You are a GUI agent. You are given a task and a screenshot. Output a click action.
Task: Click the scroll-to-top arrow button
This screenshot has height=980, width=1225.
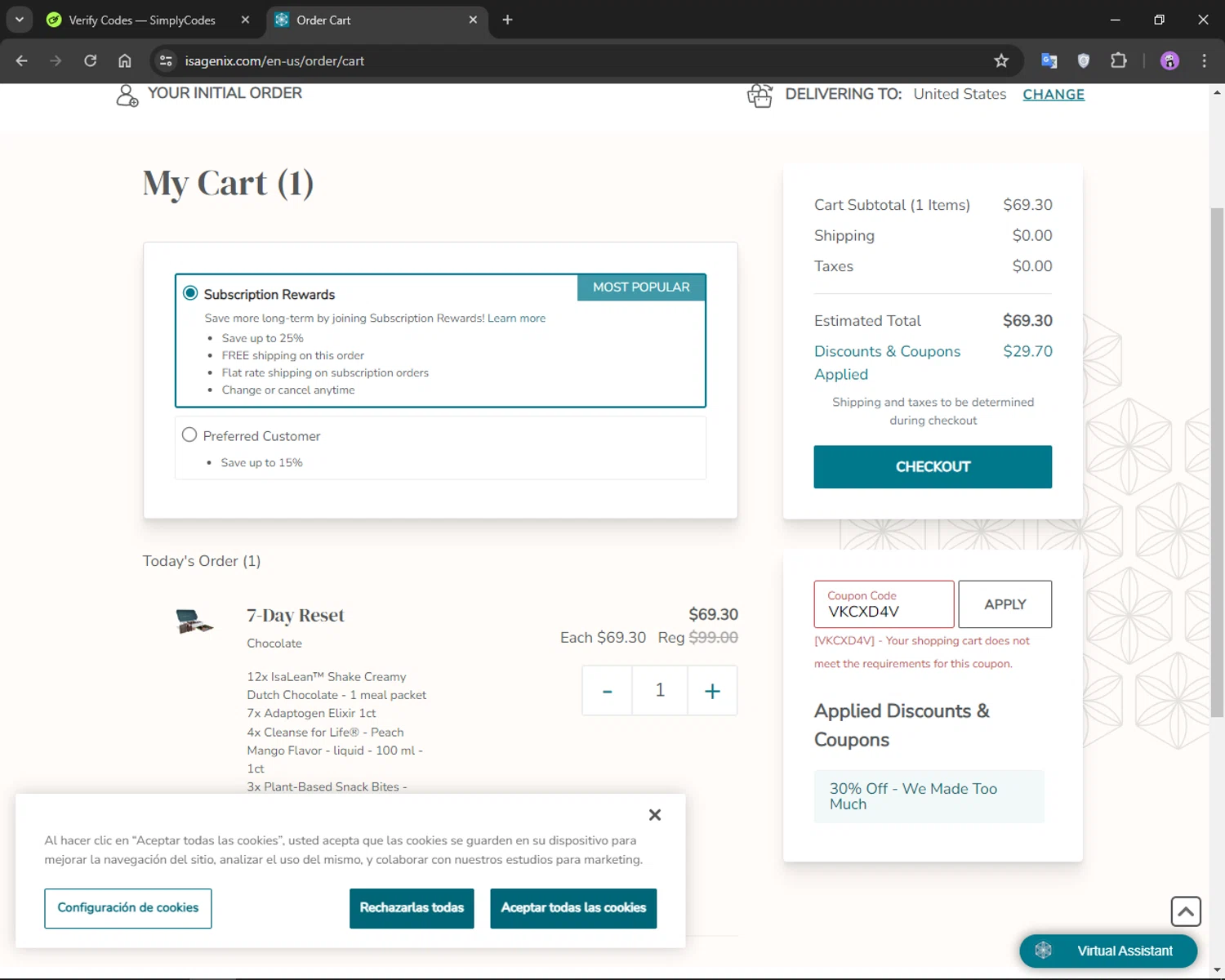[x=1186, y=911]
